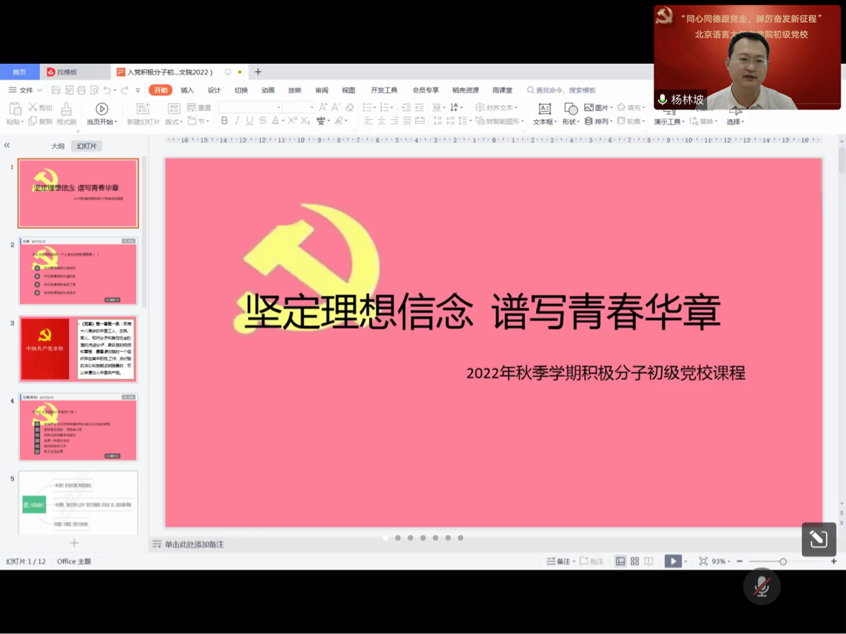Click the 首页 home tab button
The width and height of the screenshot is (846, 634).
[x=19, y=72]
